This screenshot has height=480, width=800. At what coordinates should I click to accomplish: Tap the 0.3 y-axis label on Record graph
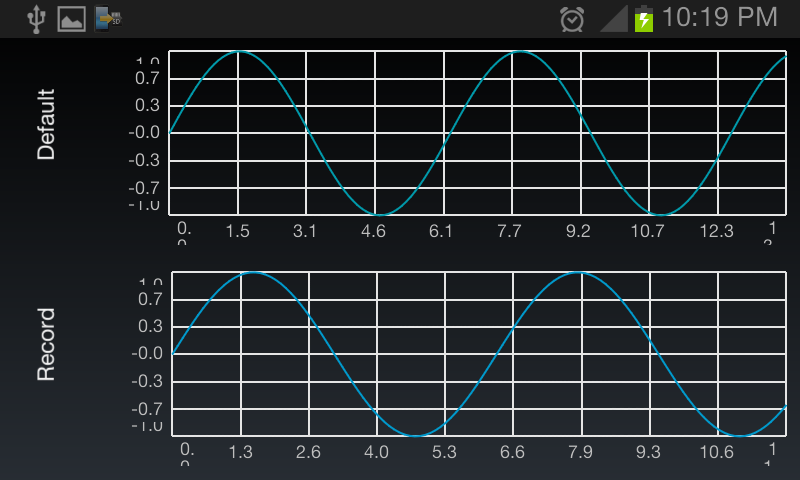(151, 326)
